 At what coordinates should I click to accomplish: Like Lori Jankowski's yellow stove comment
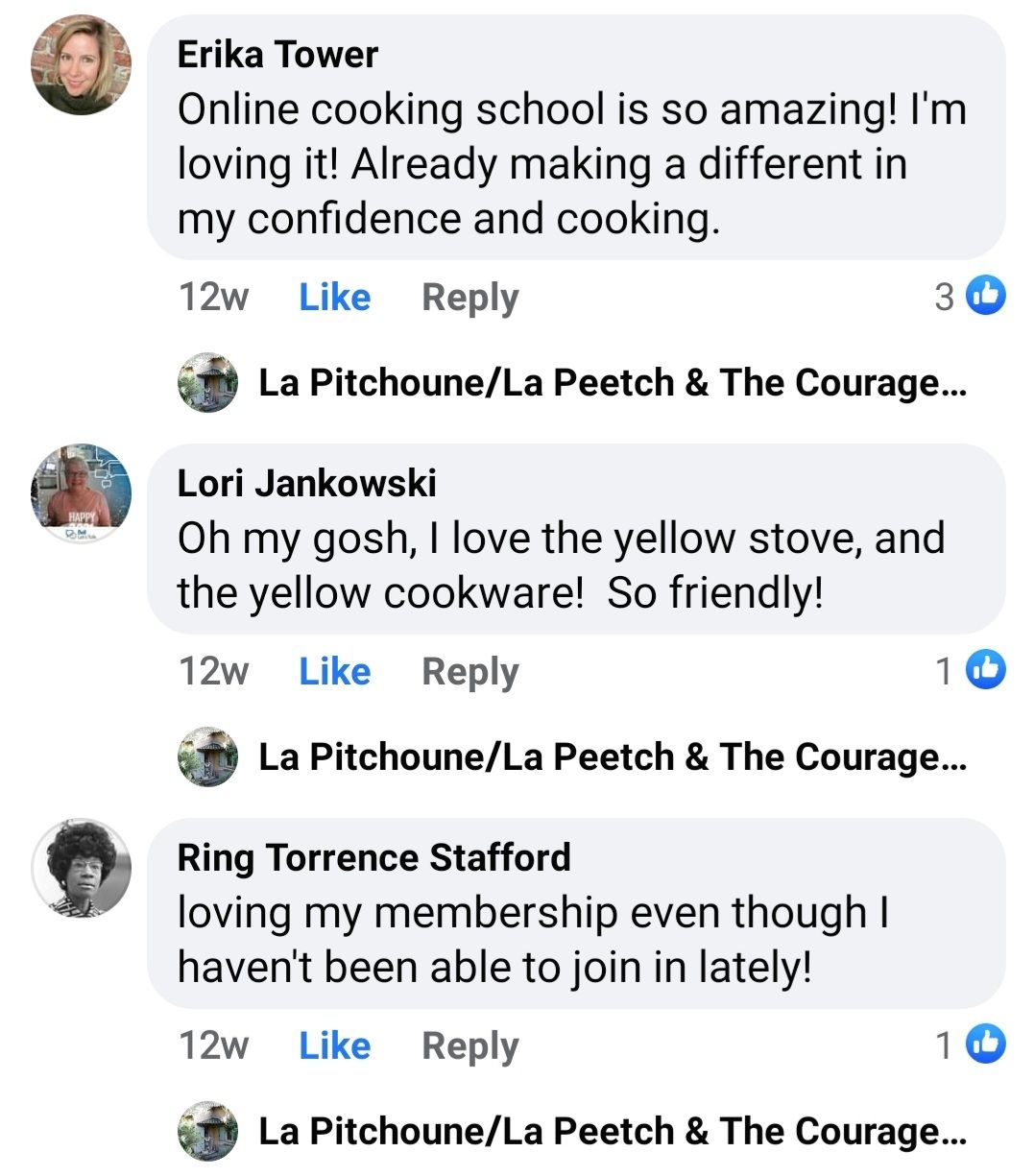[334, 672]
